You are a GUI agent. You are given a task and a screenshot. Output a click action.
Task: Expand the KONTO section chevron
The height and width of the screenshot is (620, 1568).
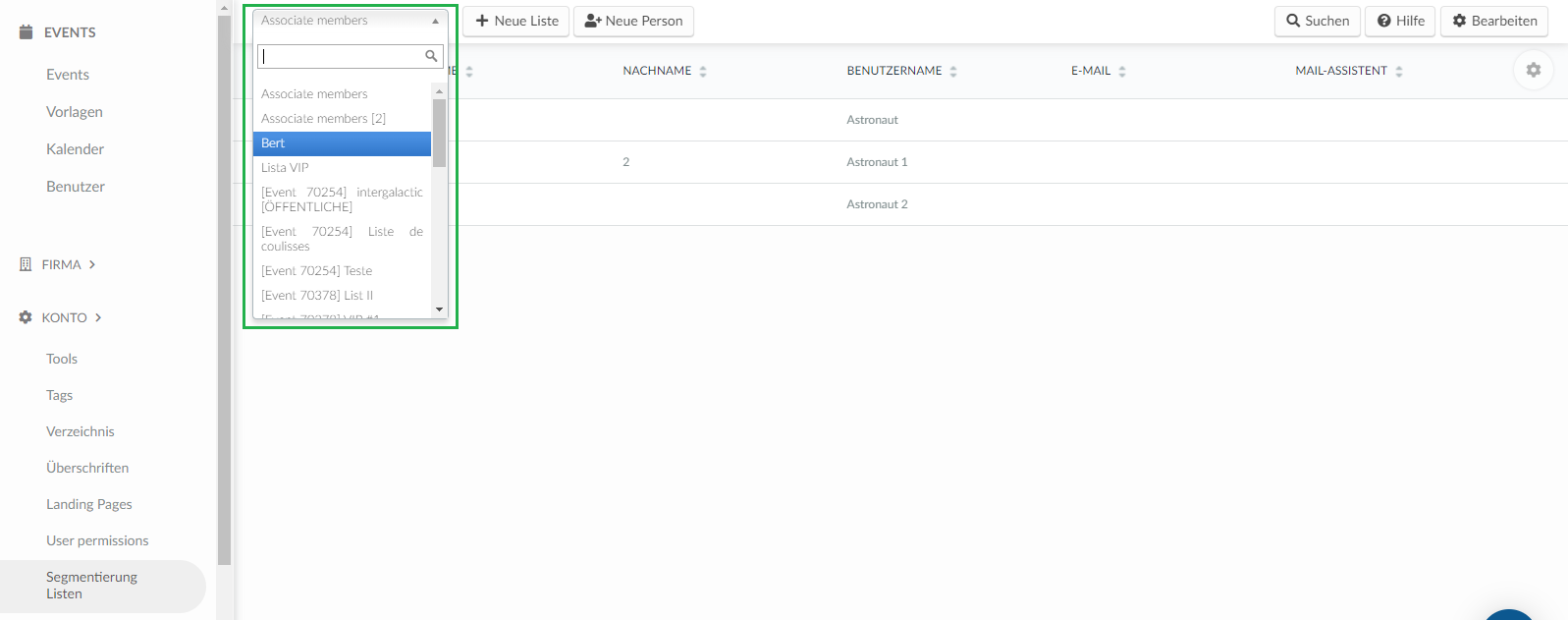(x=98, y=317)
